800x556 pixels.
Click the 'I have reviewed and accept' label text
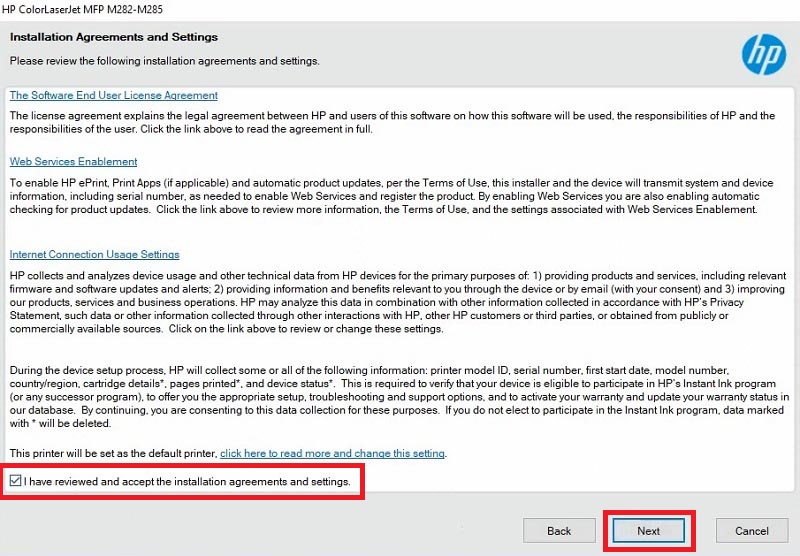(x=187, y=482)
